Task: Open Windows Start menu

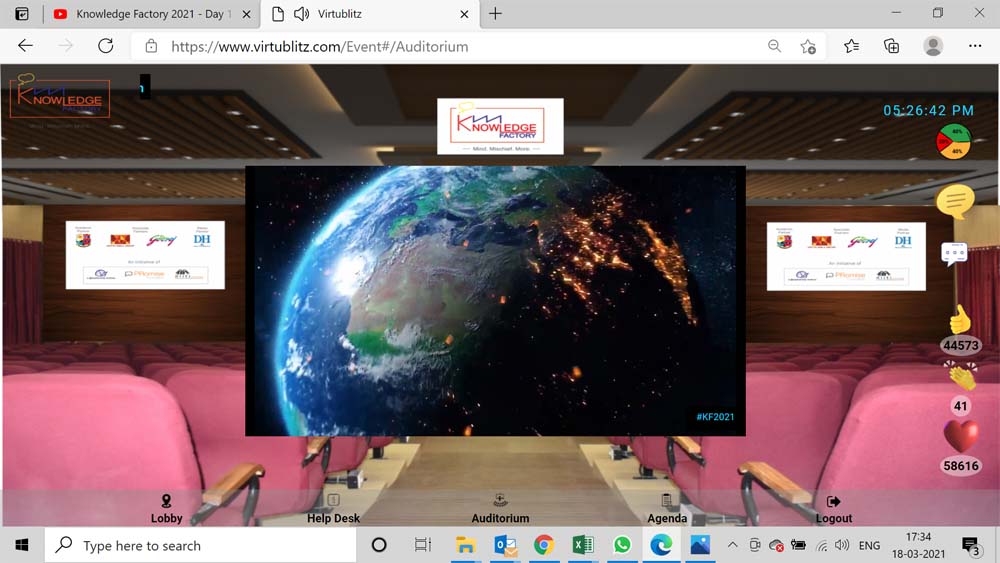Action: point(22,545)
